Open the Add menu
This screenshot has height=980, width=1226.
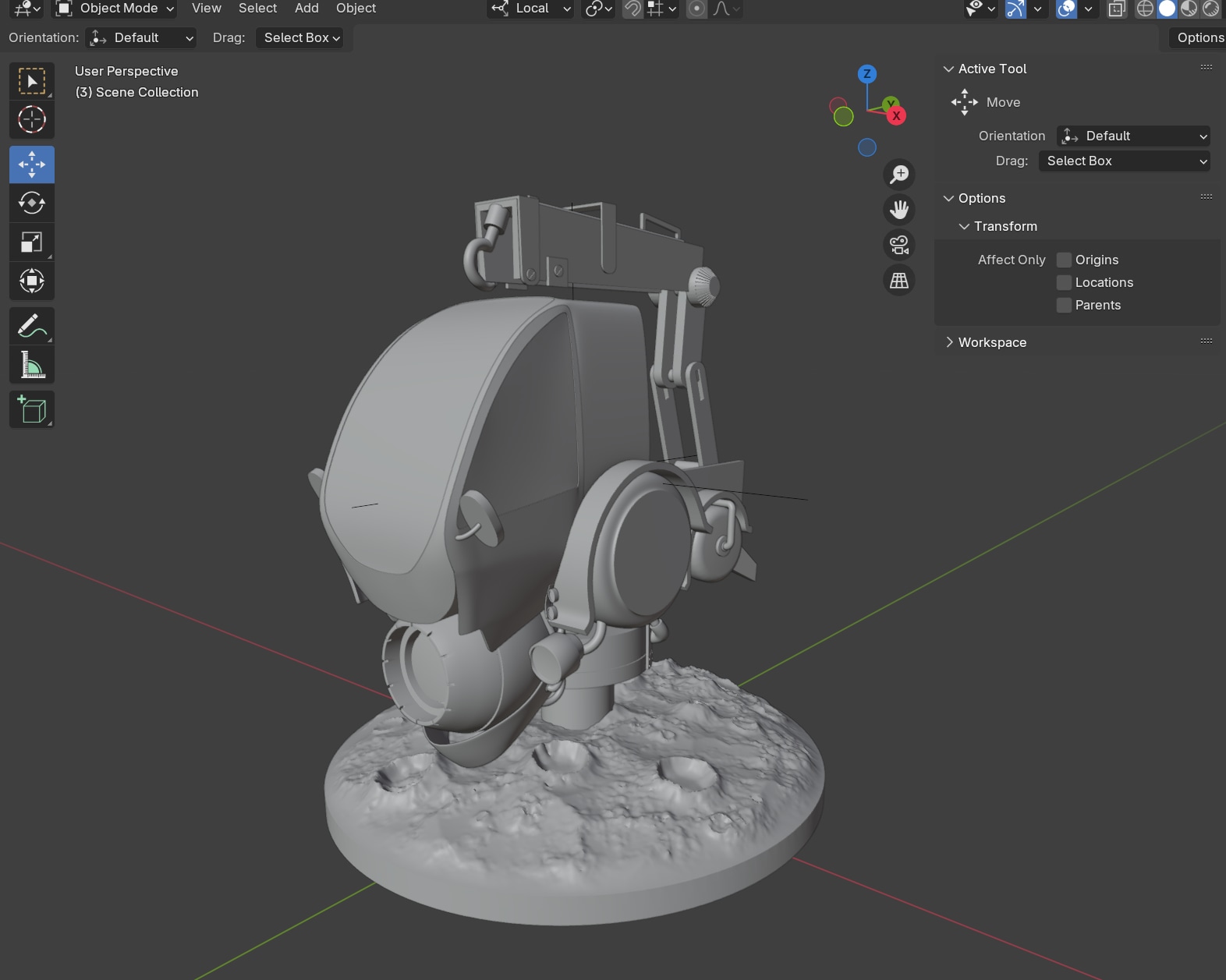(x=306, y=9)
